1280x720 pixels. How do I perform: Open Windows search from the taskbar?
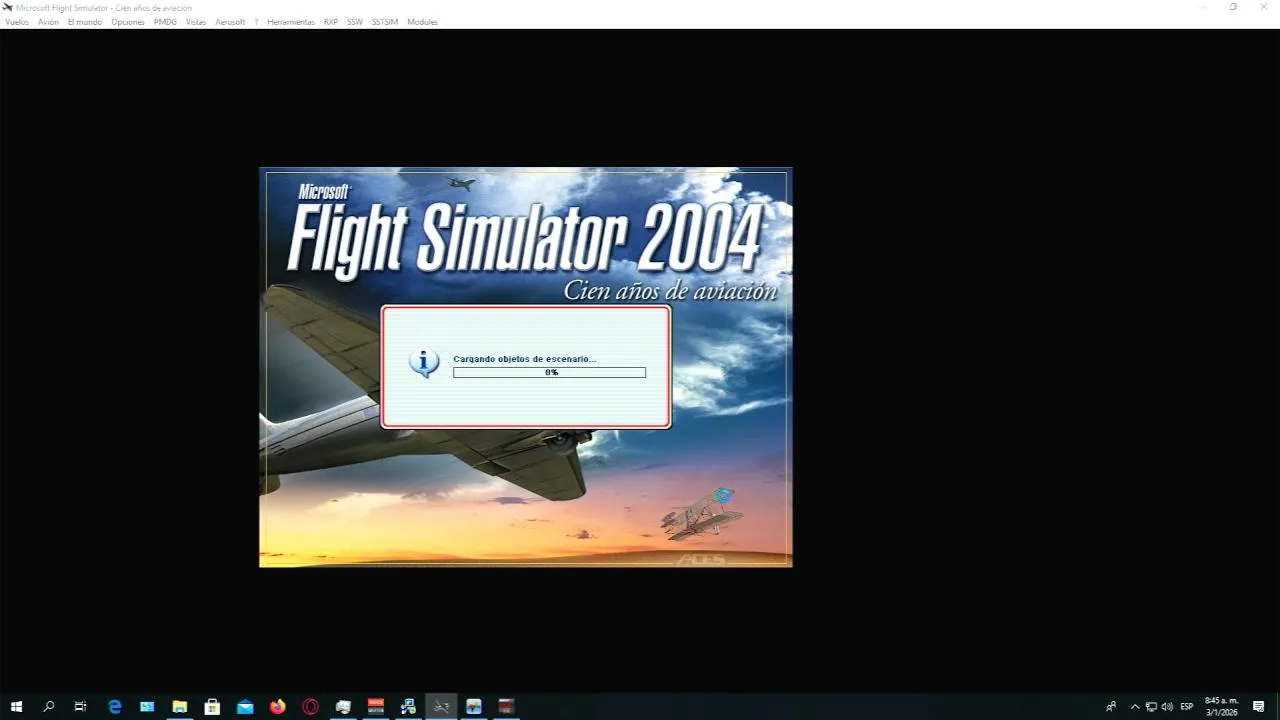pos(48,707)
